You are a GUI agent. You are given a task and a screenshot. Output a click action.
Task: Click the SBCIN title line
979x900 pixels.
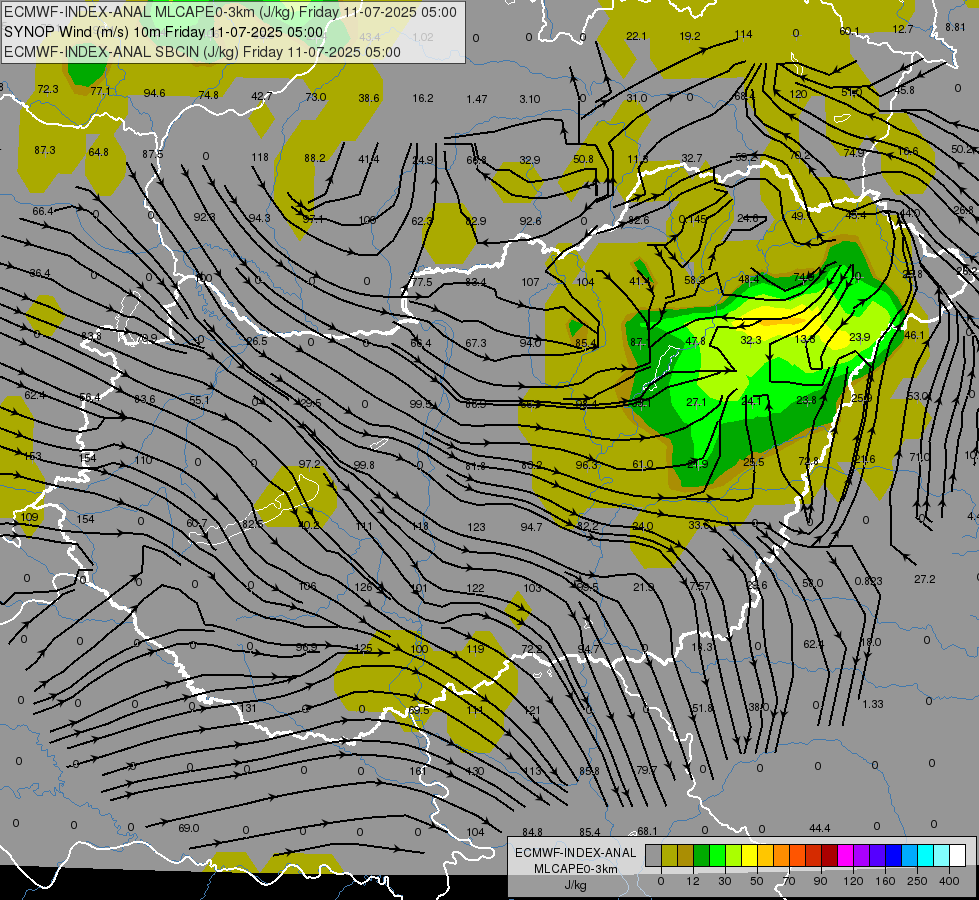pos(202,52)
